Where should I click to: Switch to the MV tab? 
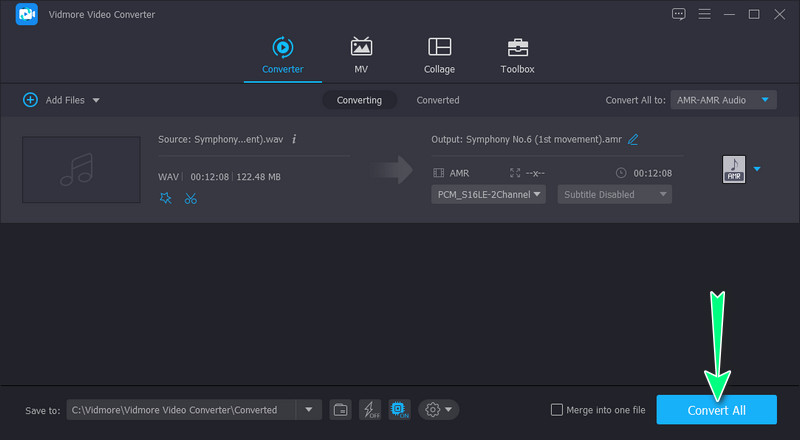[x=361, y=55]
